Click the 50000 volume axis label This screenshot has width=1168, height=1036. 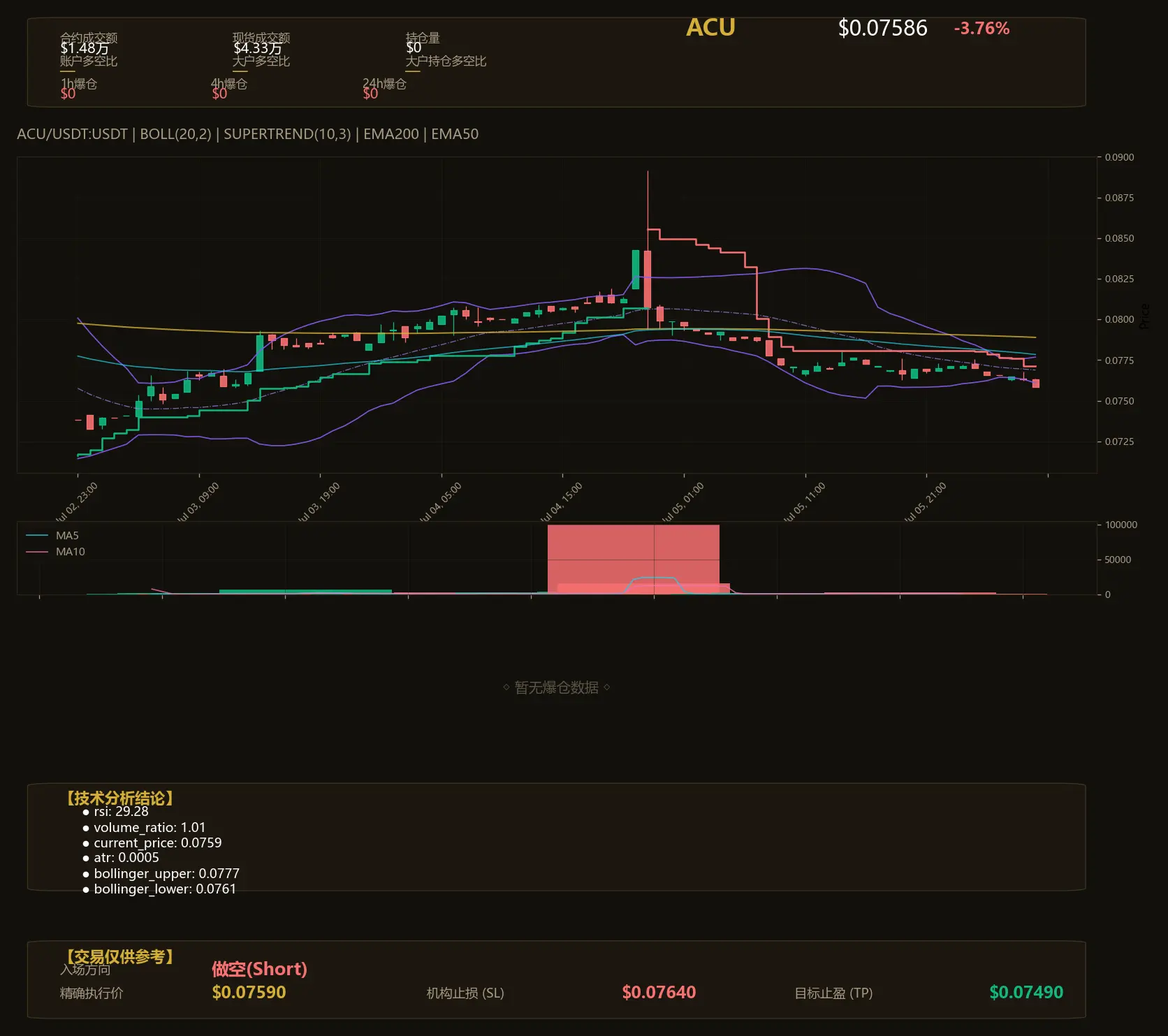1118,560
